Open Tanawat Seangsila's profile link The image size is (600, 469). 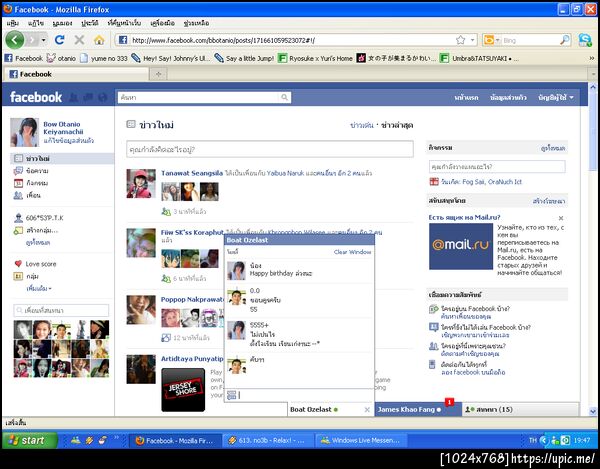pos(192,173)
